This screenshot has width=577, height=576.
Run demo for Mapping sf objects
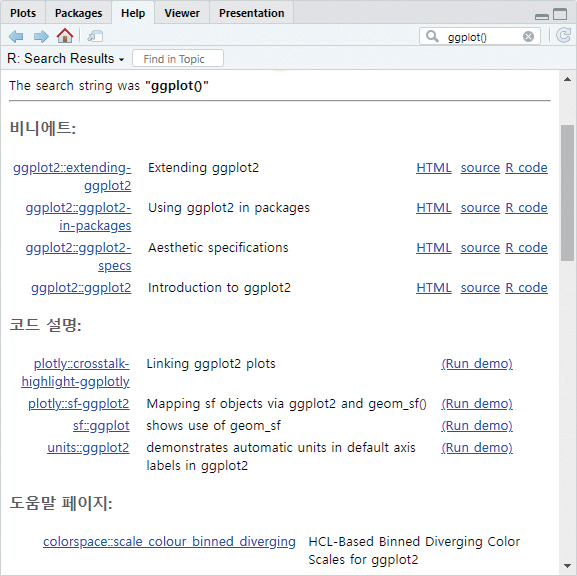point(477,404)
